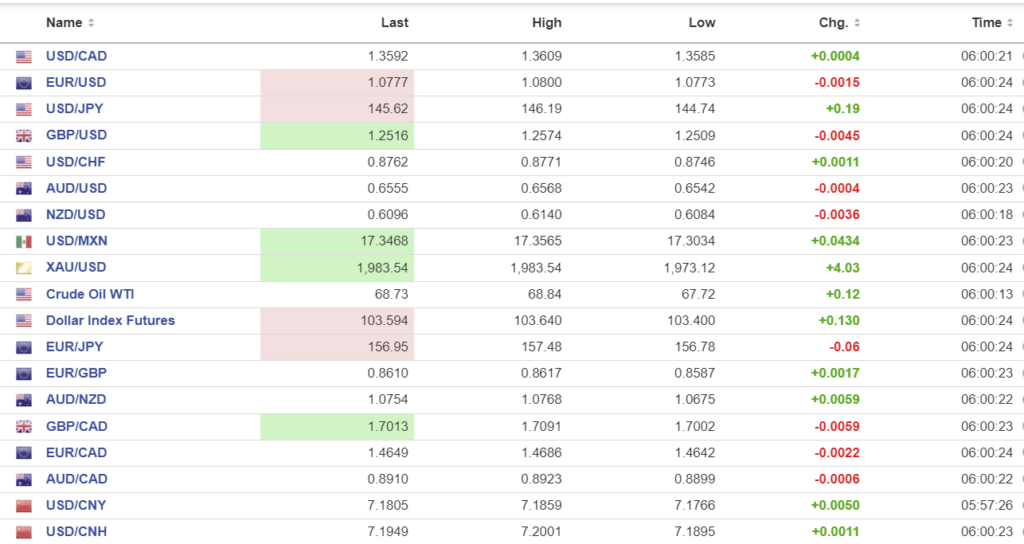Open the USD/JPY pair link
The height and width of the screenshot is (544, 1024).
(76, 109)
